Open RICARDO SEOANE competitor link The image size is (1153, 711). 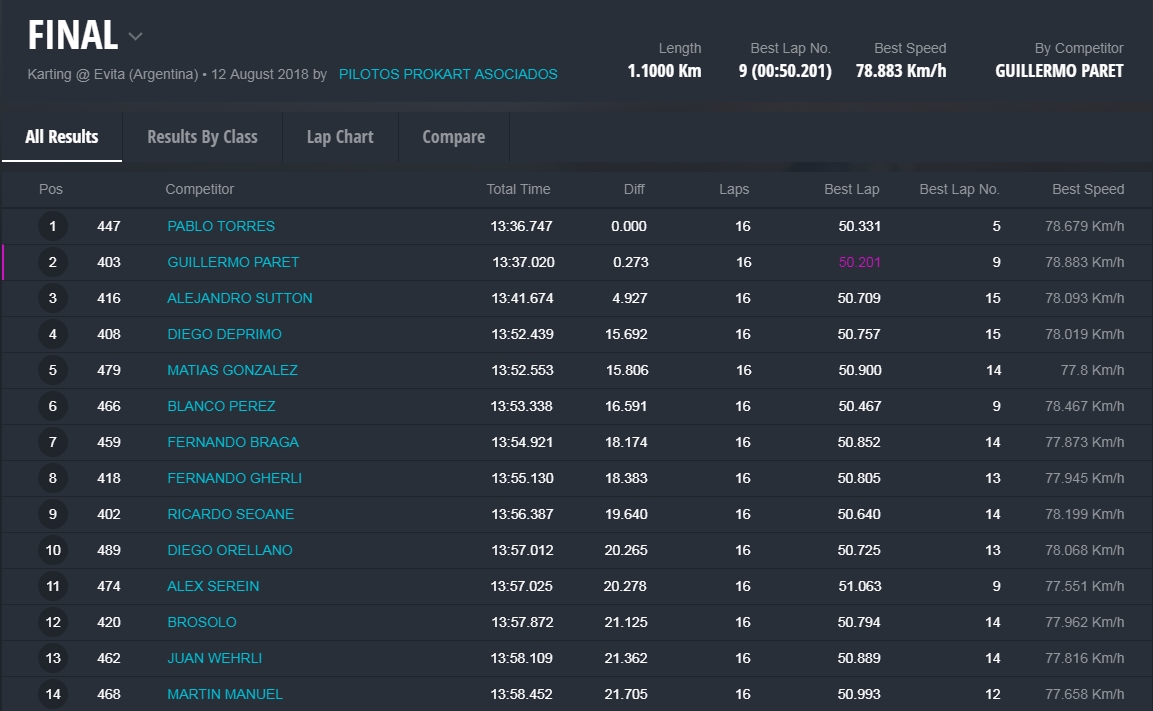tap(230, 514)
